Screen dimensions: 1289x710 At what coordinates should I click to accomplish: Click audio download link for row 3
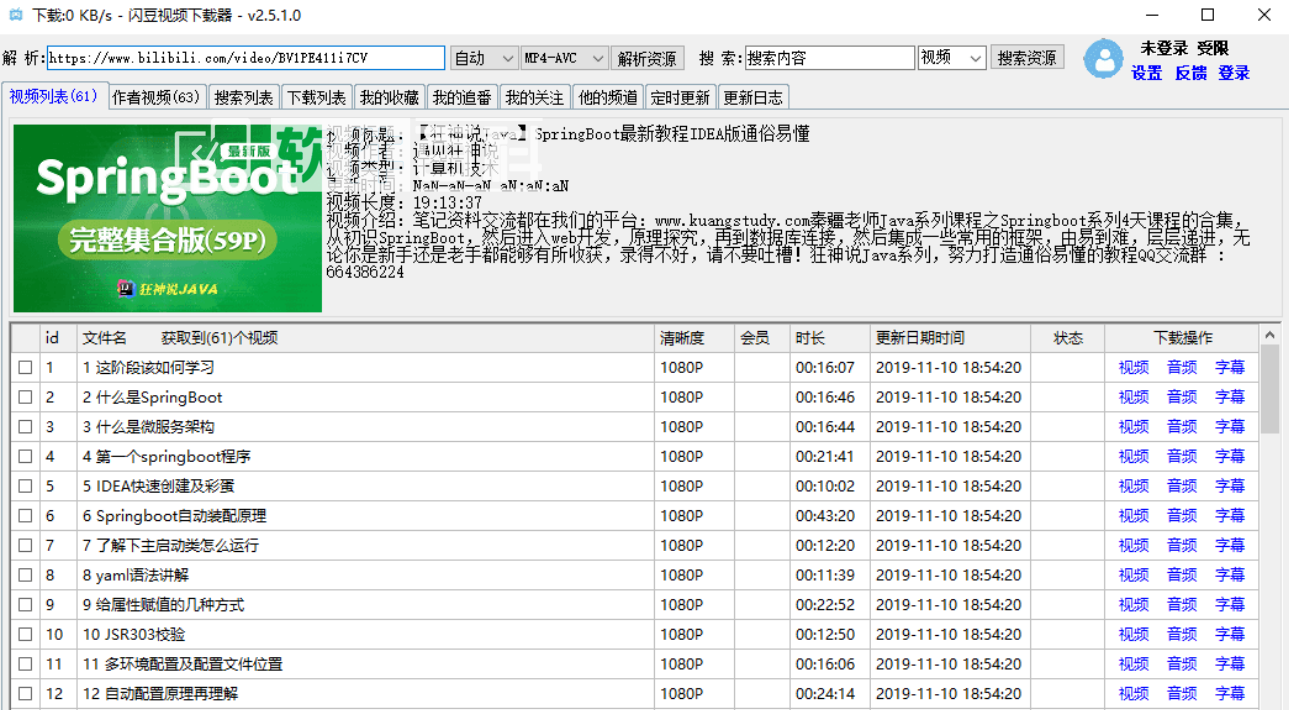(1181, 427)
